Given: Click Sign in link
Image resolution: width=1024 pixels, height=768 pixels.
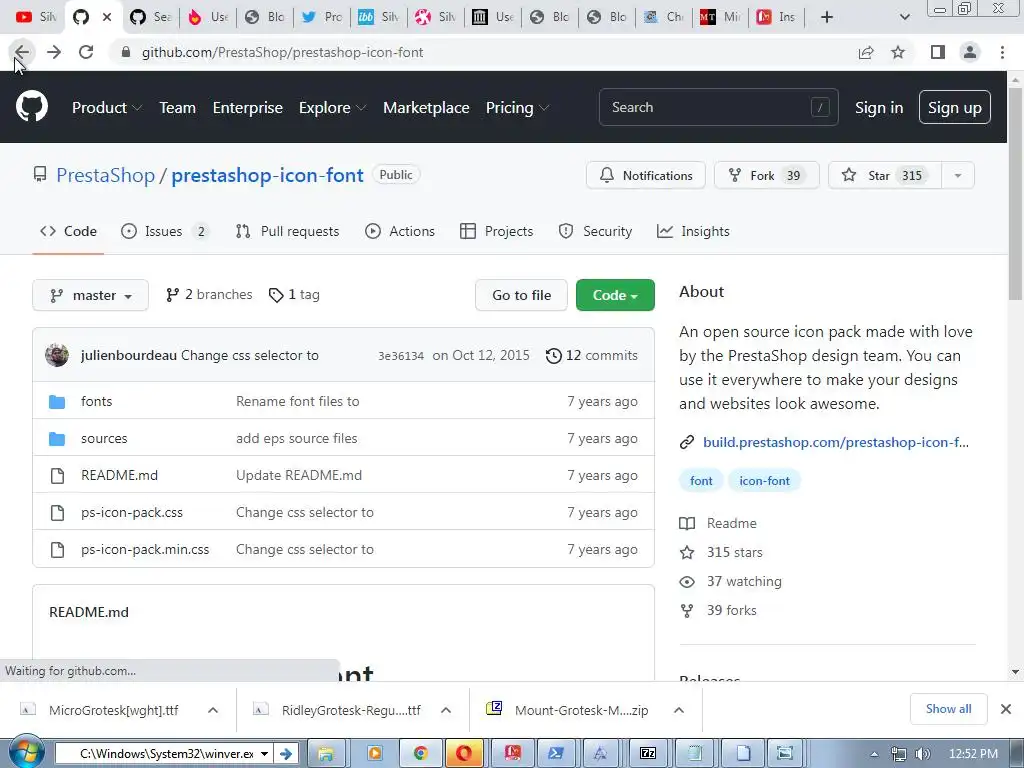Looking at the screenshot, I should pos(879,108).
